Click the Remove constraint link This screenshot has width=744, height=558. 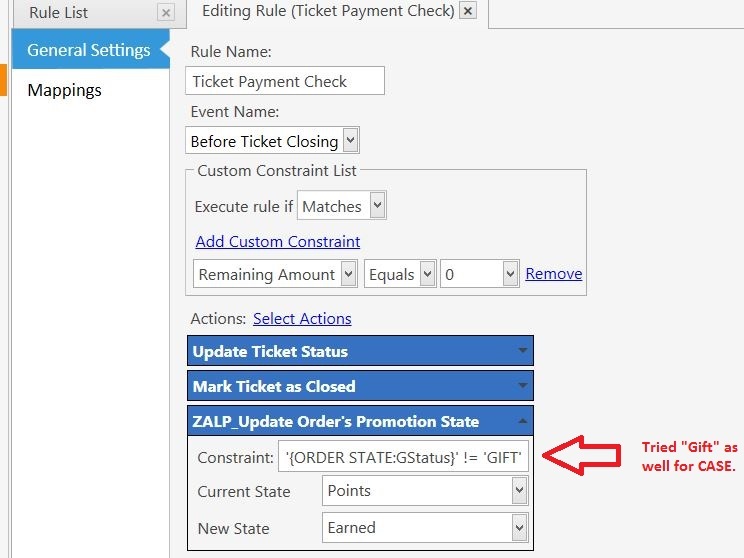554,274
